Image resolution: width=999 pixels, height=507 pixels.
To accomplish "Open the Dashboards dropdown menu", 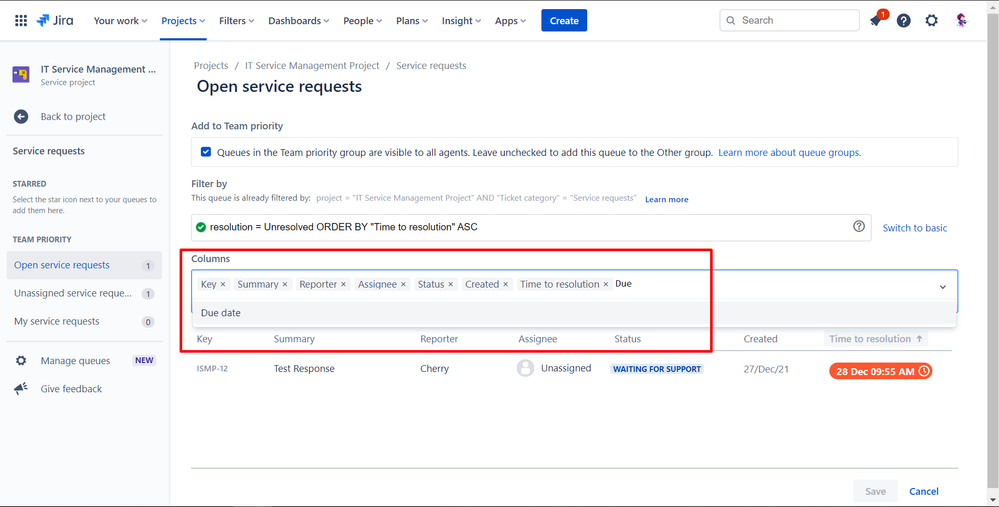I will pyautogui.click(x=298, y=20).
